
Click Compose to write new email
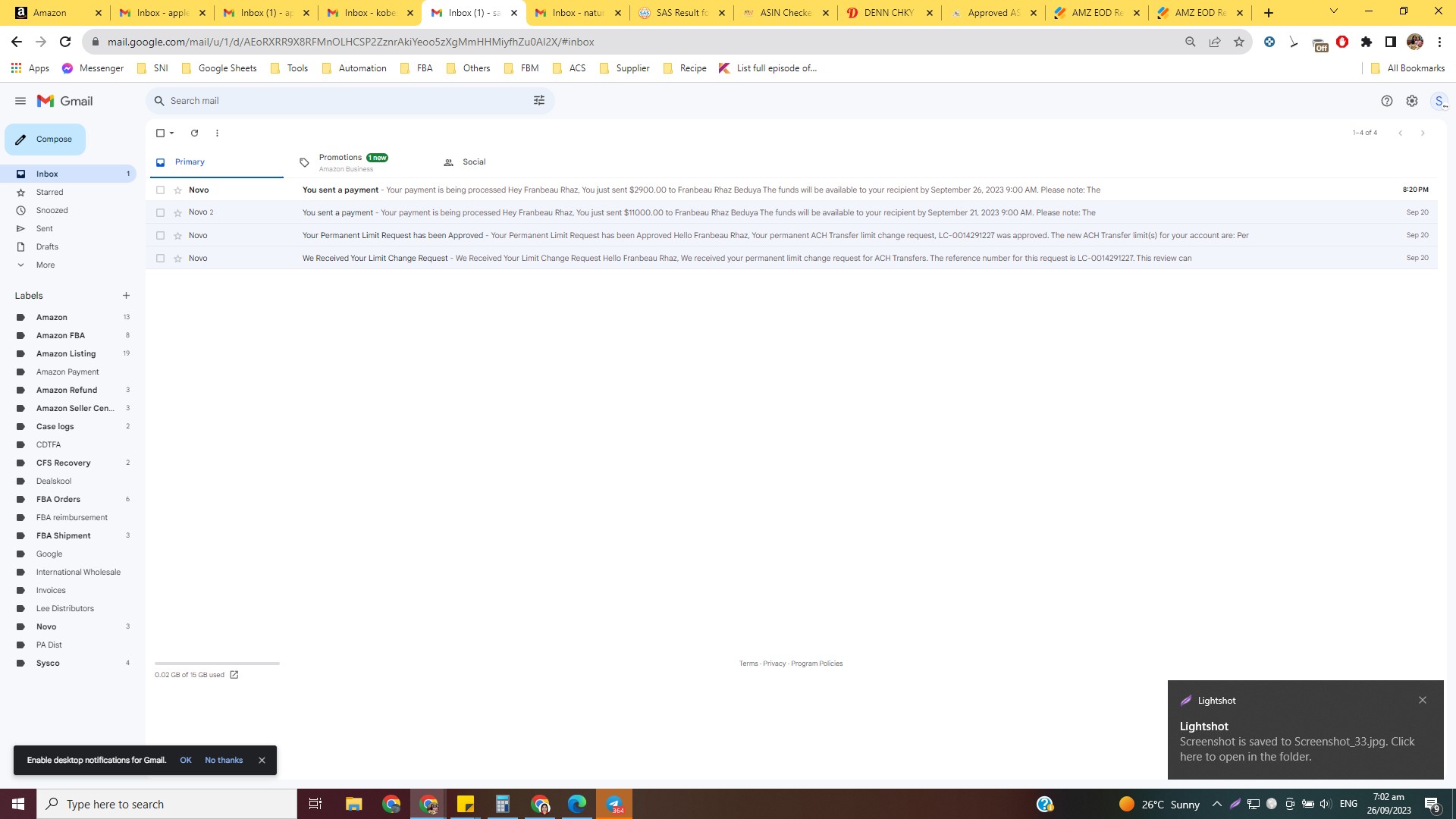coord(45,140)
